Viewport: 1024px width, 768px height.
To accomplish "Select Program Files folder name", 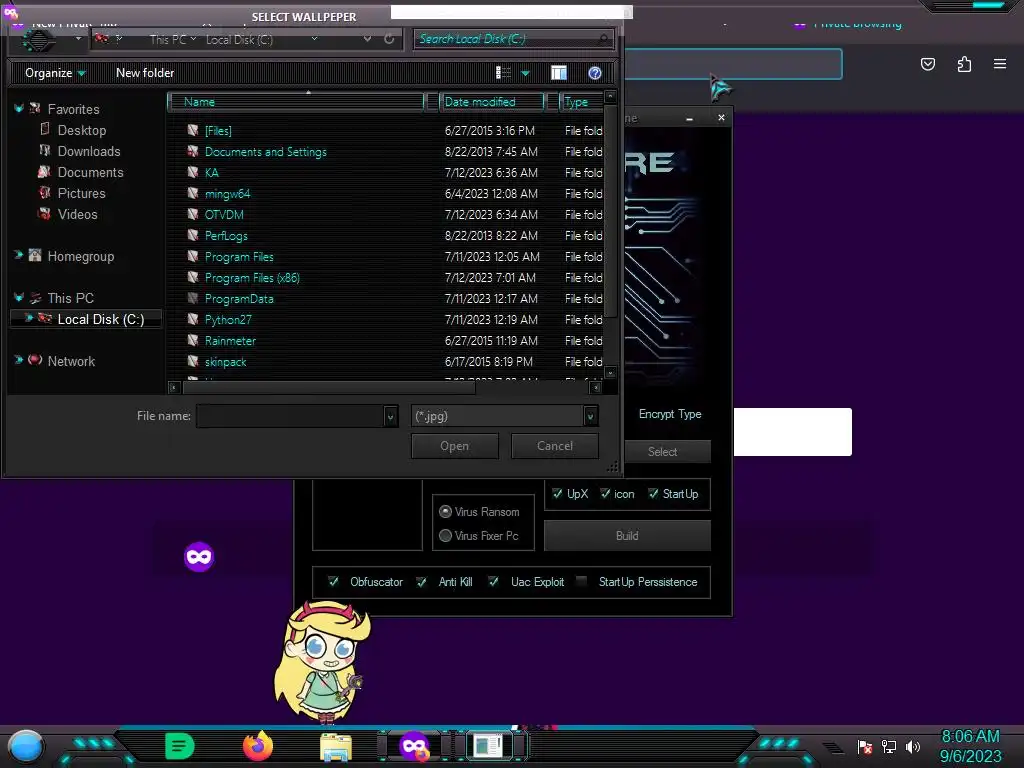I will click(x=239, y=257).
